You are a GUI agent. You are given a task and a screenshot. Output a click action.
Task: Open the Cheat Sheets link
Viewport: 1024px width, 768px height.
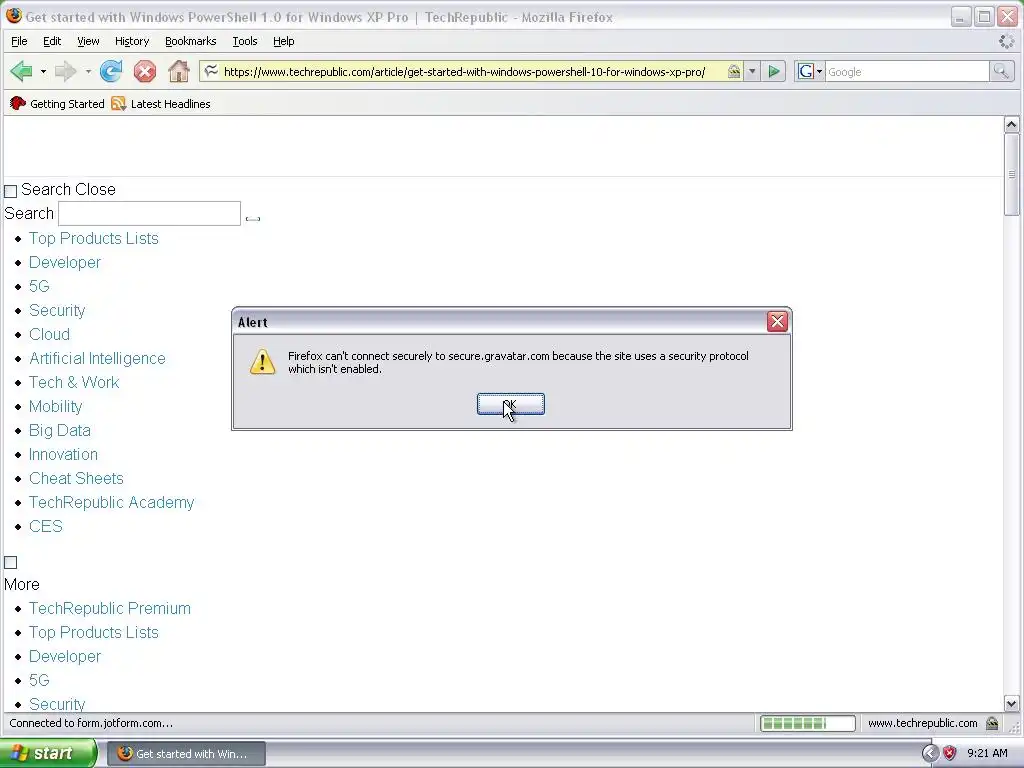point(76,478)
